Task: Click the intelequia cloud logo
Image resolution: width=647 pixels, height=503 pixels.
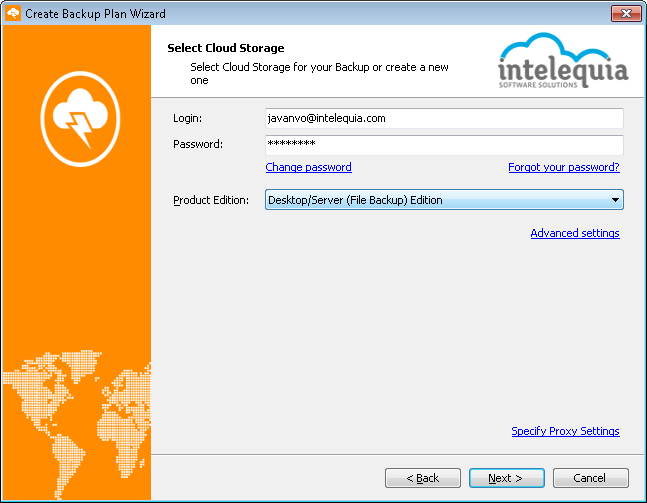Action: (x=563, y=61)
